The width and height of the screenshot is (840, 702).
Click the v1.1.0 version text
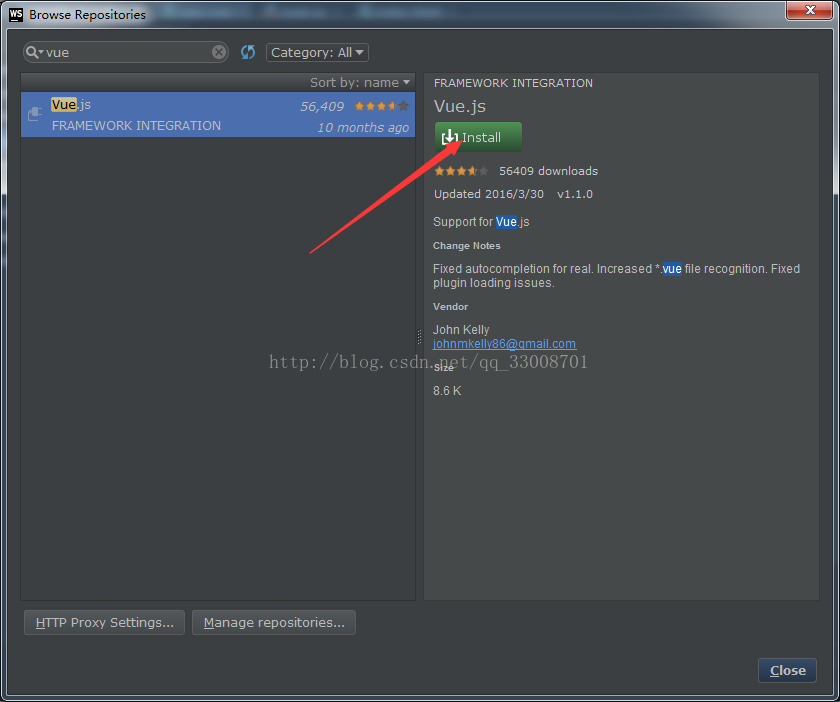575,194
